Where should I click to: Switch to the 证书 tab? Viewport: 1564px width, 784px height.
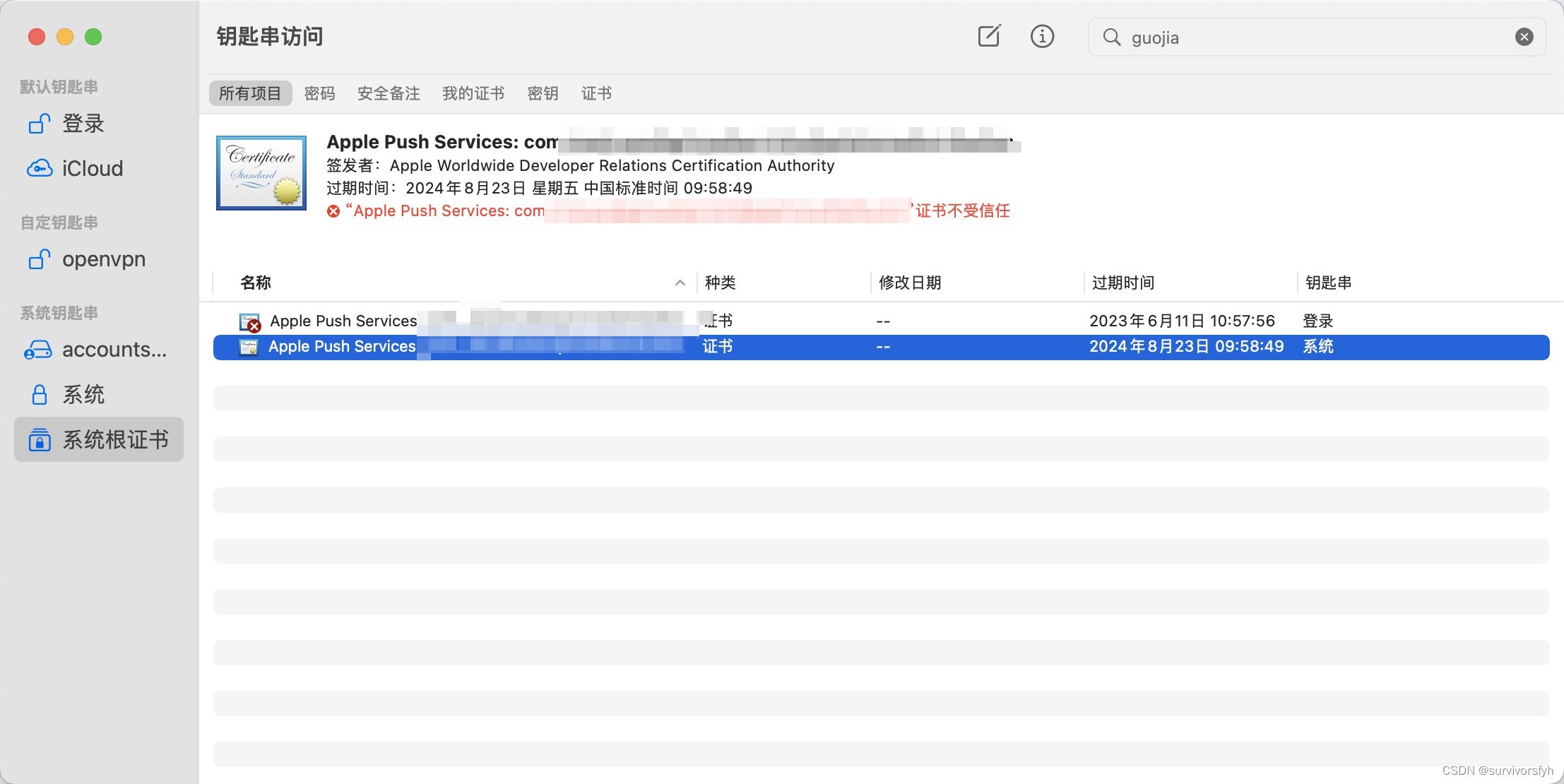click(596, 93)
